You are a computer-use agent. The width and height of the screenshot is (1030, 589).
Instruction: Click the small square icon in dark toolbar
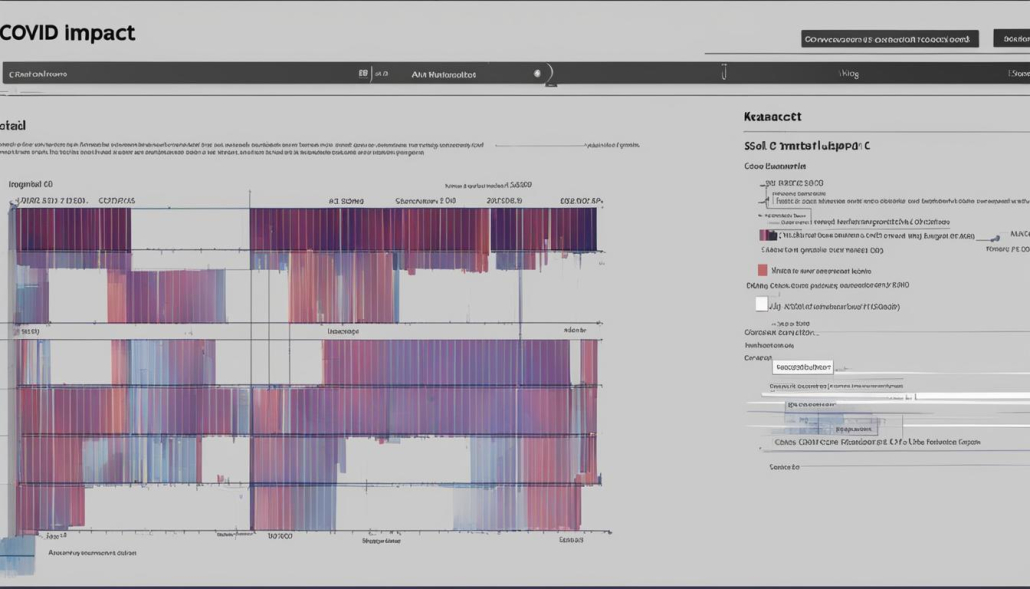363,74
